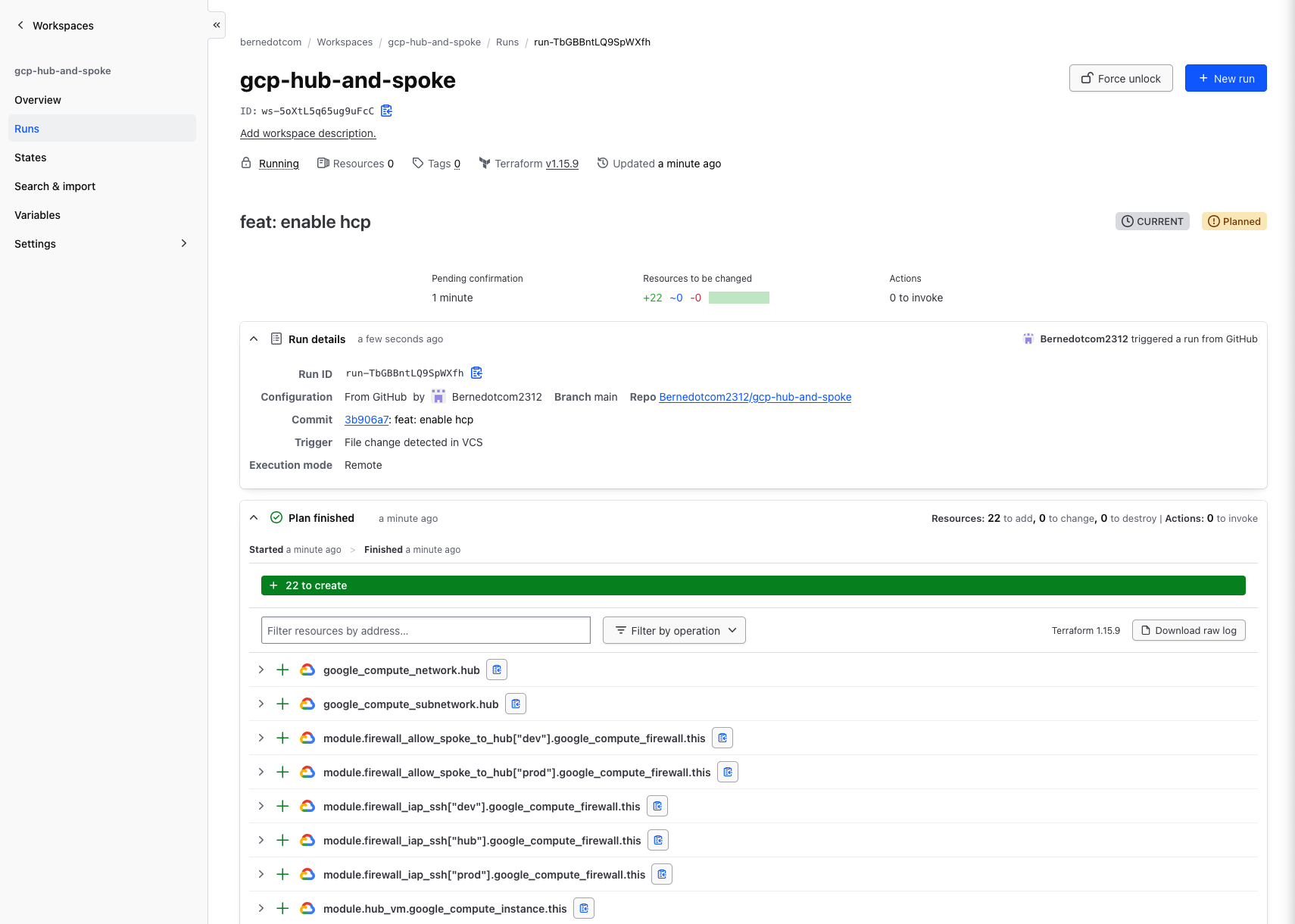The width and height of the screenshot is (1295, 924).
Task: Click Bernedotcom2312 avatar in Configuration row
Action: (x=438, y=396)
